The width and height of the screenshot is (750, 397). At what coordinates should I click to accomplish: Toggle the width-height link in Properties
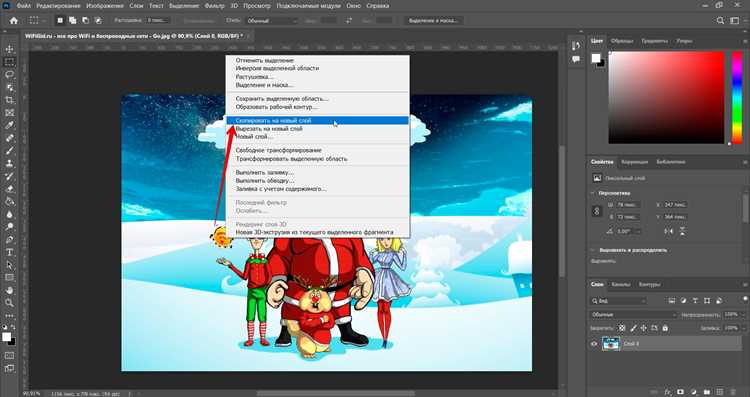pos(597,211)
